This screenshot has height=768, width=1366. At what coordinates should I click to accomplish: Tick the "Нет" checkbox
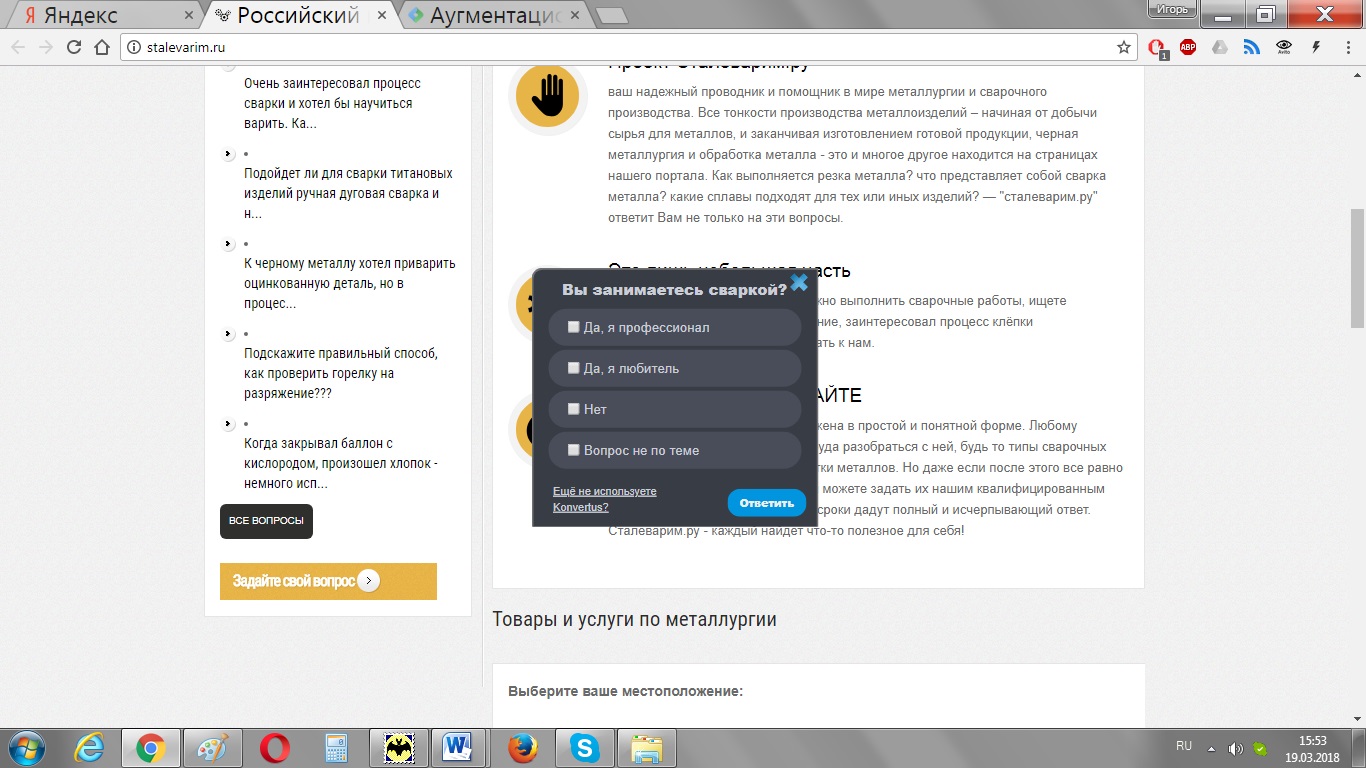(574, 409)
